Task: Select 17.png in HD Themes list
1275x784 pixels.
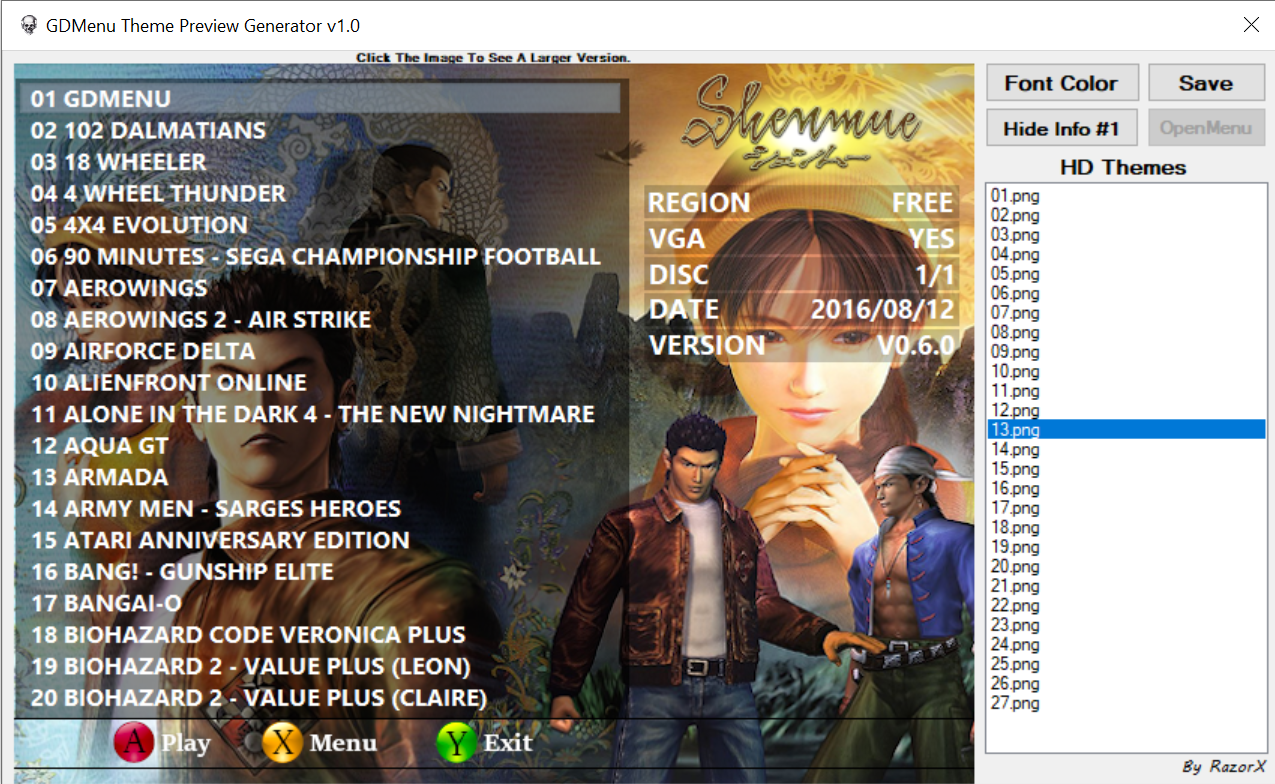Action: [x=1125, y=508]
